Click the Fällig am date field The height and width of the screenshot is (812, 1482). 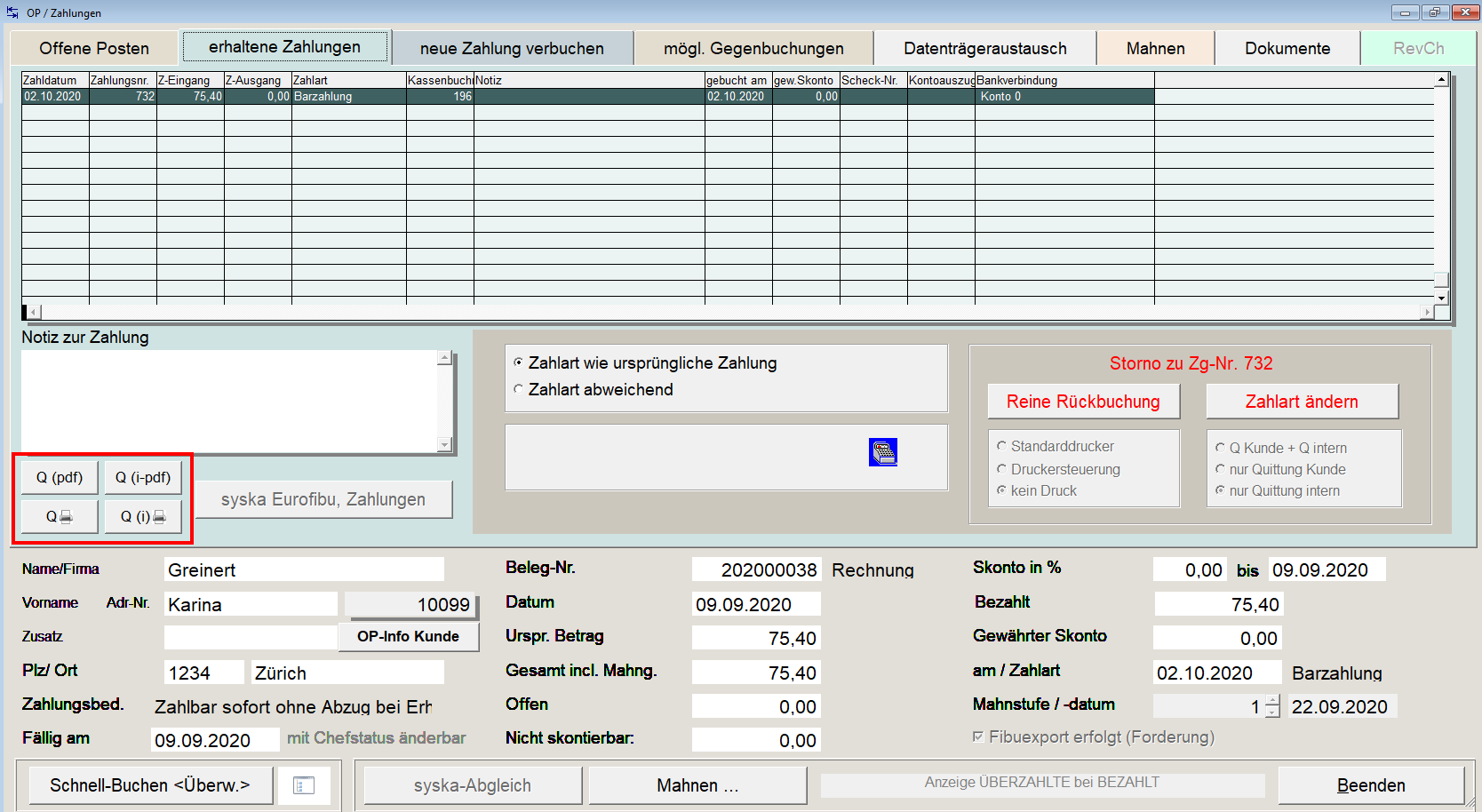215,740
